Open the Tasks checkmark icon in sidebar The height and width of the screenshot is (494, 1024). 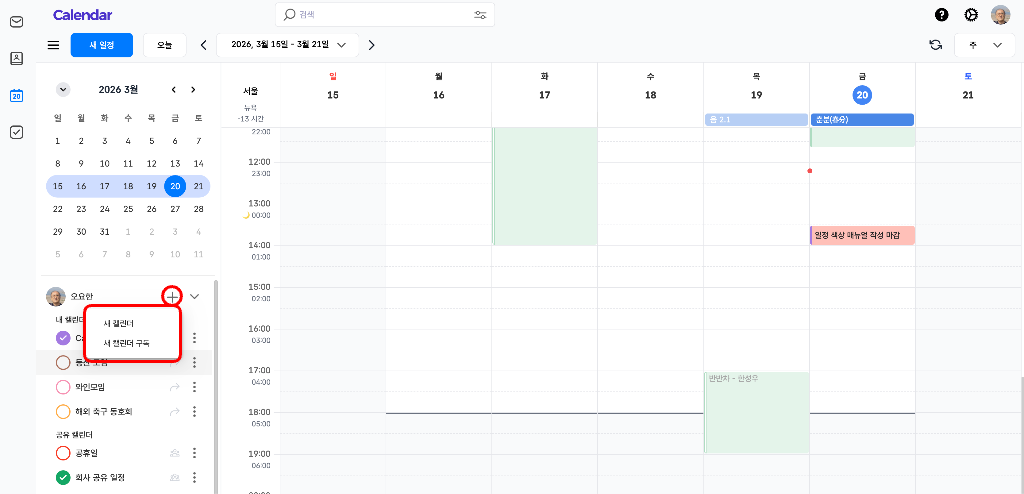16,132
